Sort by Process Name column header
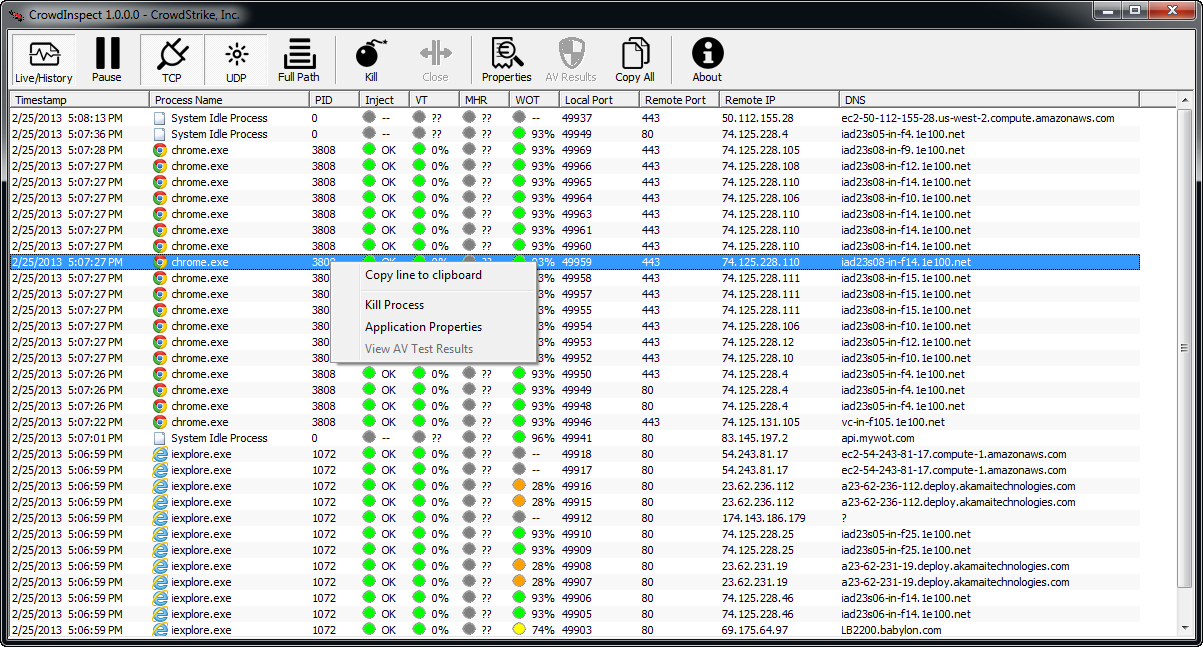The height and width of the screenshot is (647, 1203). (x=229, y=100)
